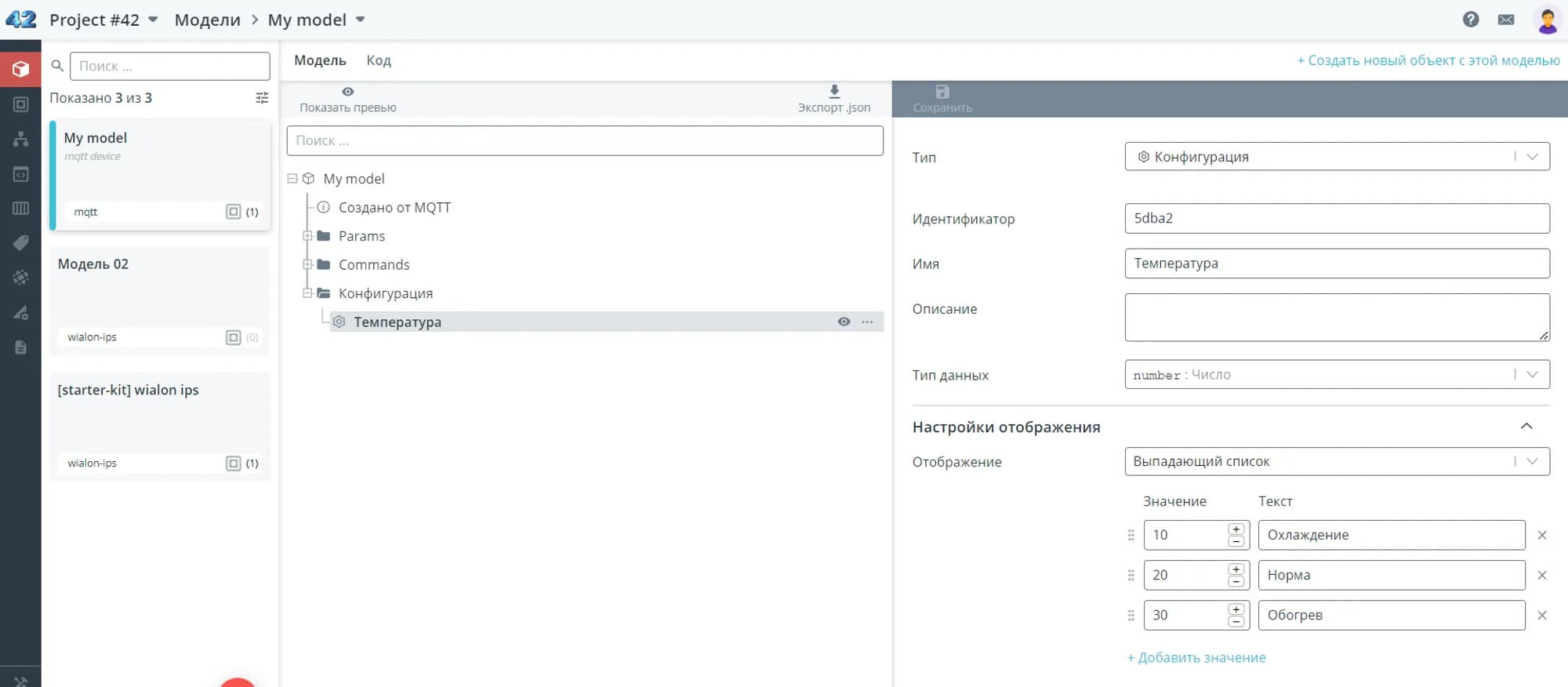Click the Export .json download icon
Viewport: 1568px width, 687px height.
click(x=834, y=92)
